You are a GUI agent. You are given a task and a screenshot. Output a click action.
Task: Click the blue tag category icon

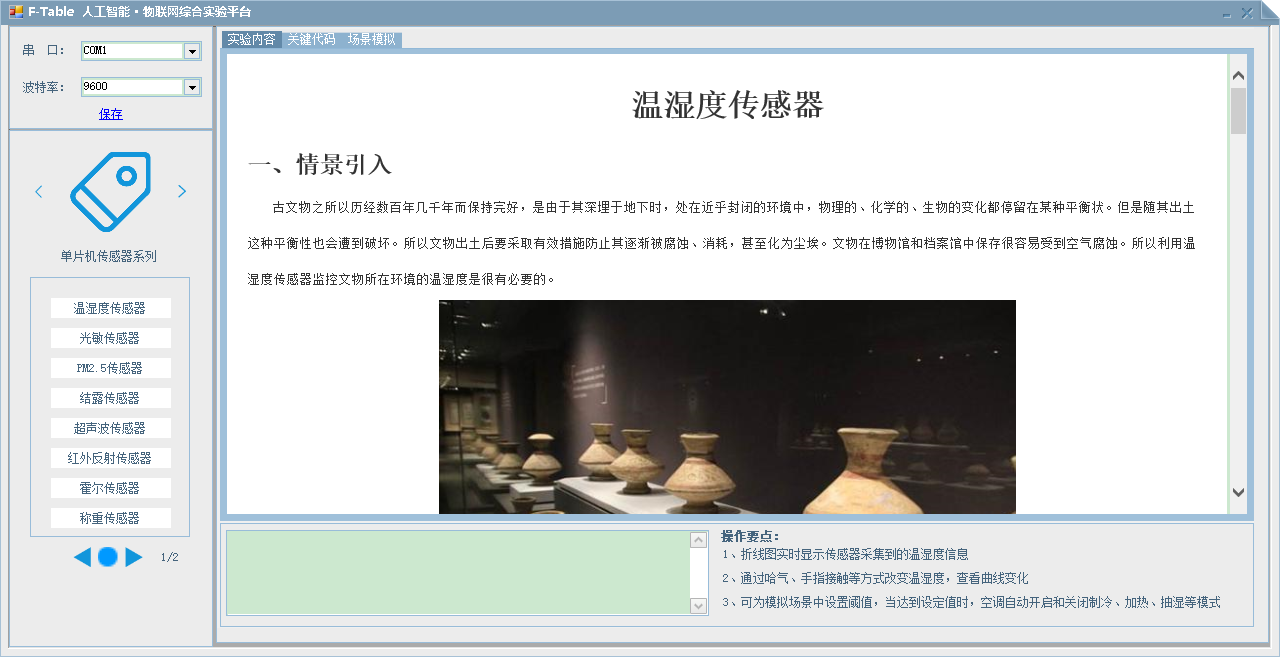pos(110,192)
